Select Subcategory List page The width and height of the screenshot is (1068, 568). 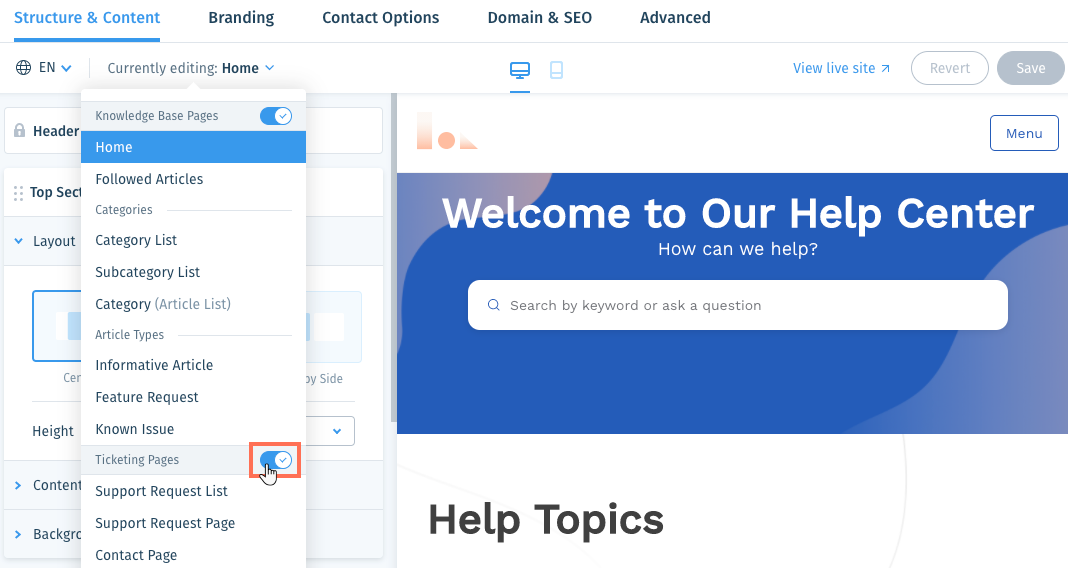[193, 272]
